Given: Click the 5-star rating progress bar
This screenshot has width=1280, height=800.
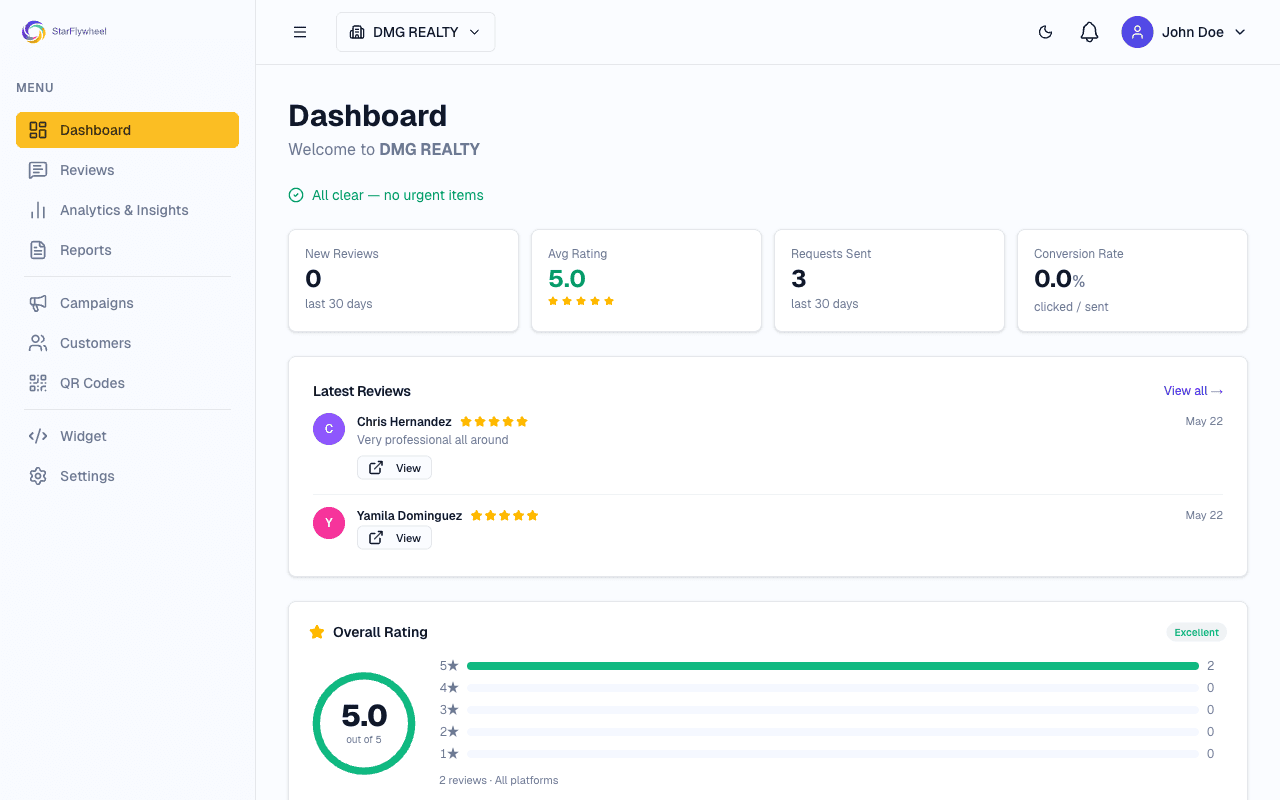Looking at the screenshot, I should click(832, 665).
